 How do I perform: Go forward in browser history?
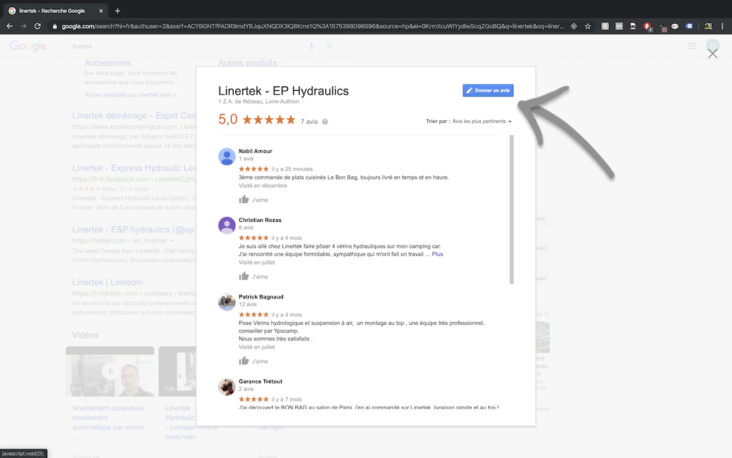tap(23, 26)
